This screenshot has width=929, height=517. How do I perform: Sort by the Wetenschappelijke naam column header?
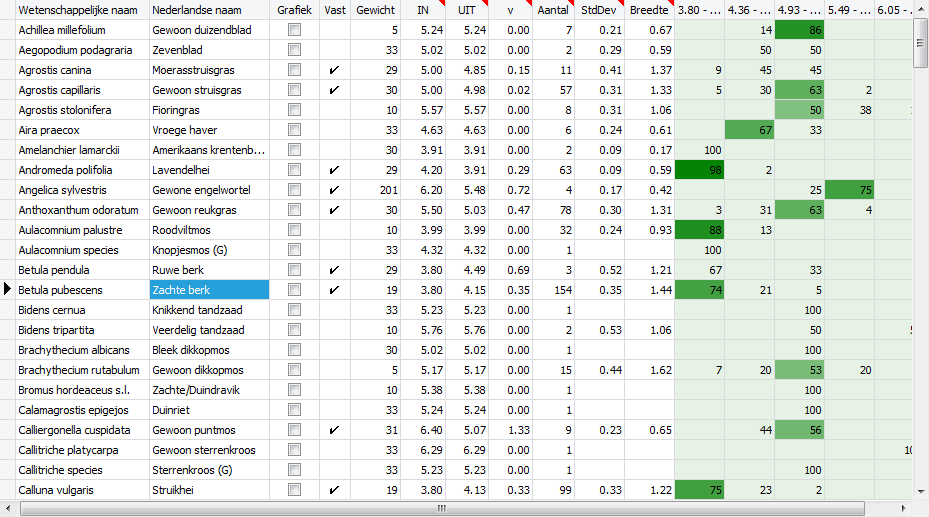[81, 9]
